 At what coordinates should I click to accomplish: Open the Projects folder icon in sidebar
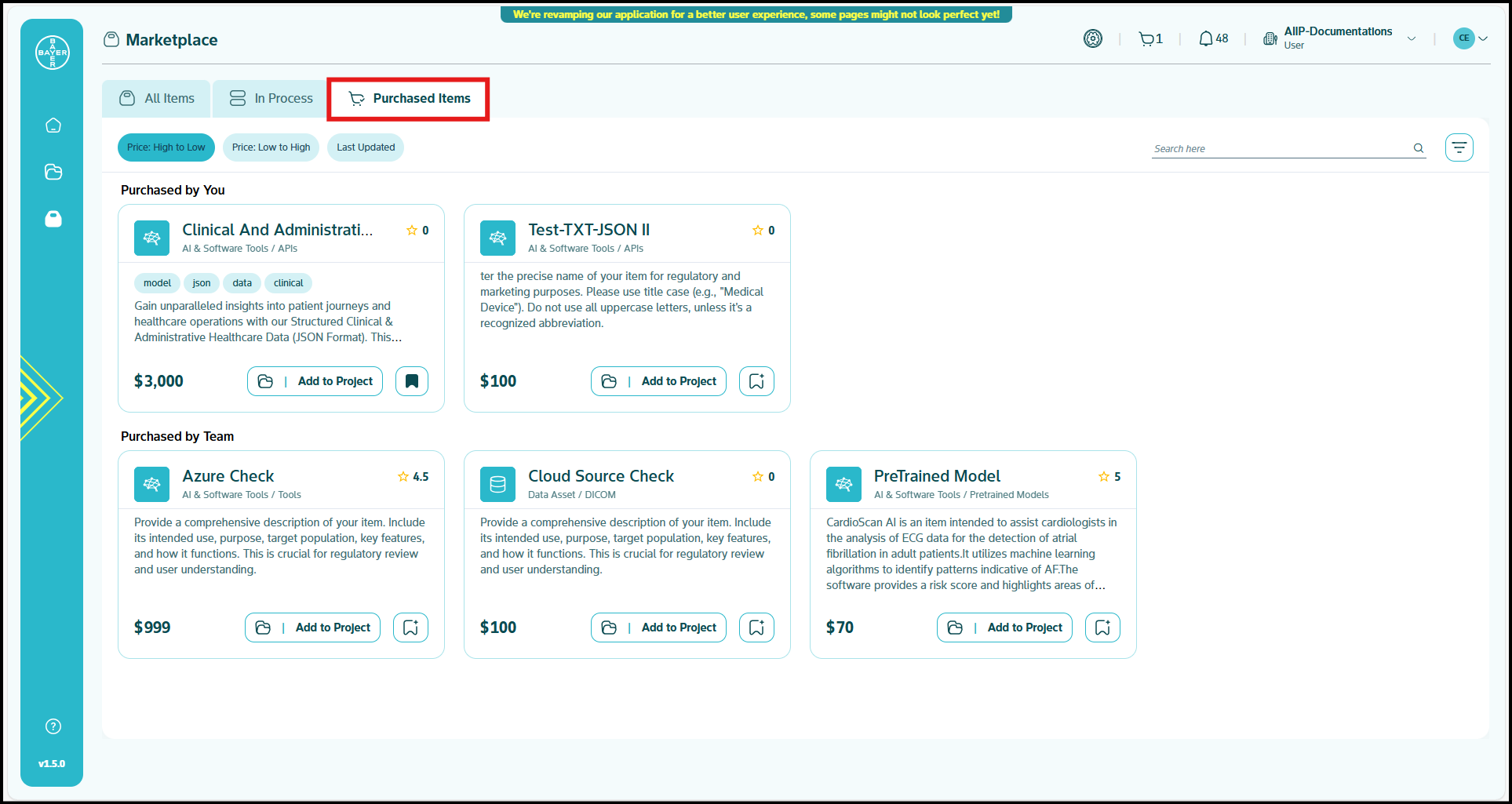53,172
